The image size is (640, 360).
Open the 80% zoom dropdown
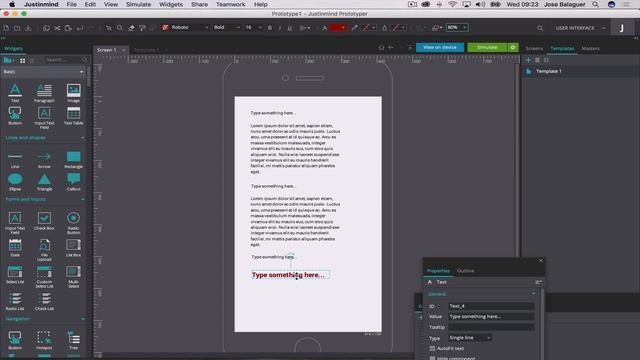(457, 27)
